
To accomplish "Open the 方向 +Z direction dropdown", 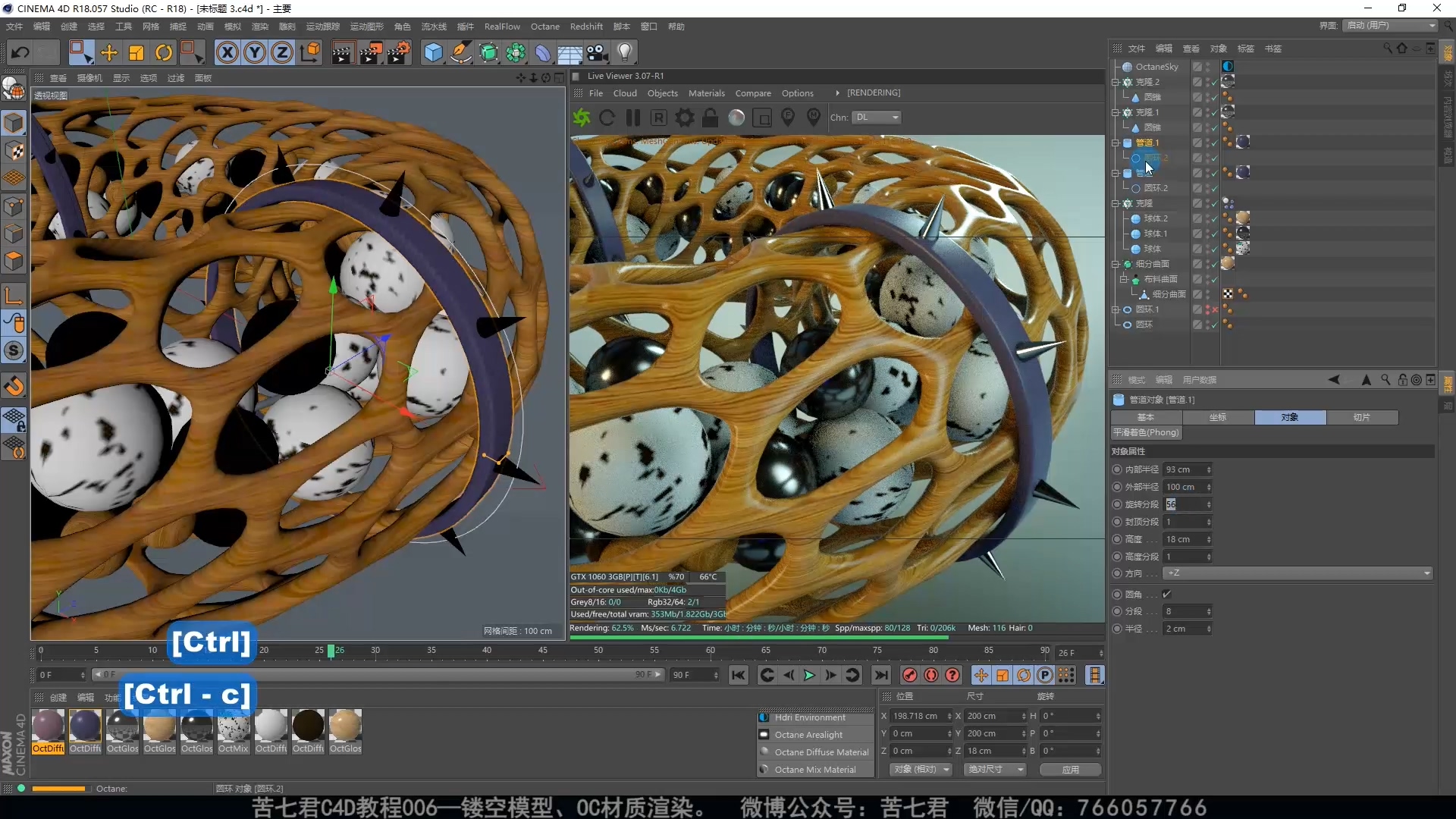I will (1298, 573).
